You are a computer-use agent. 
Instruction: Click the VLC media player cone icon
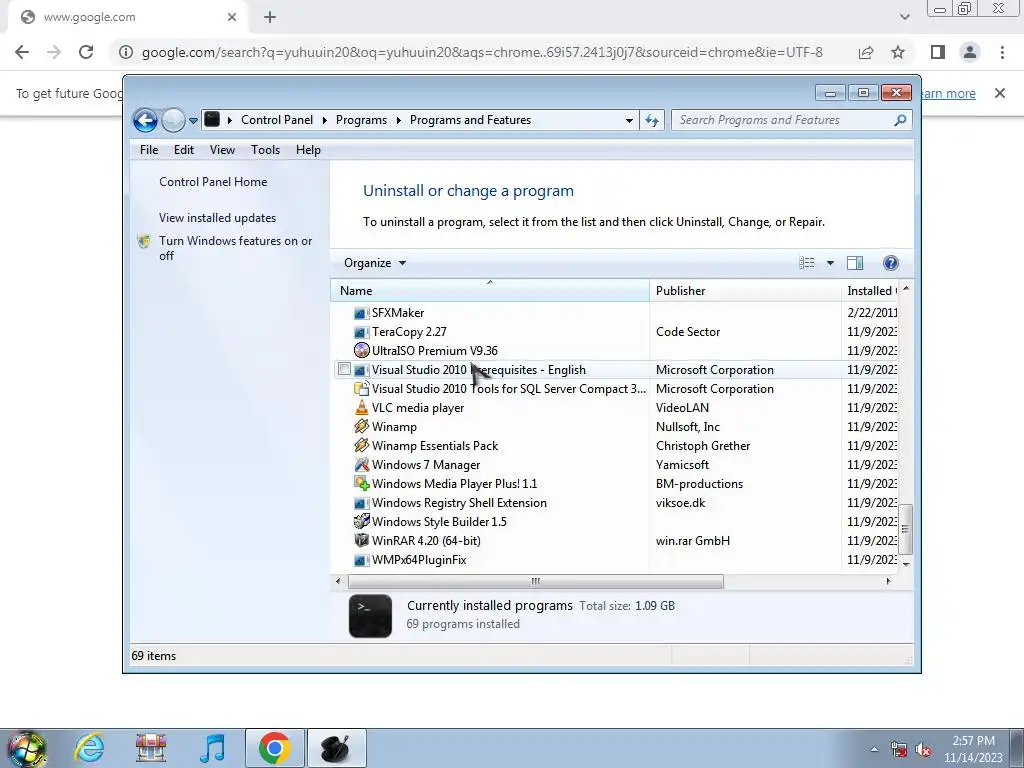click(361, 408)
